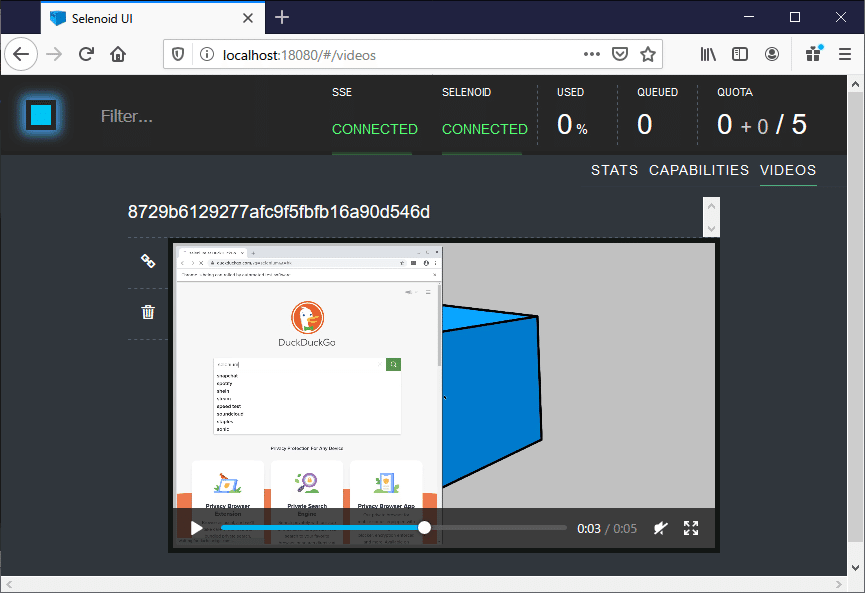Click horizontal scrollbar right arrow
This screenshot has width=865, height=593.
[839, 584]
